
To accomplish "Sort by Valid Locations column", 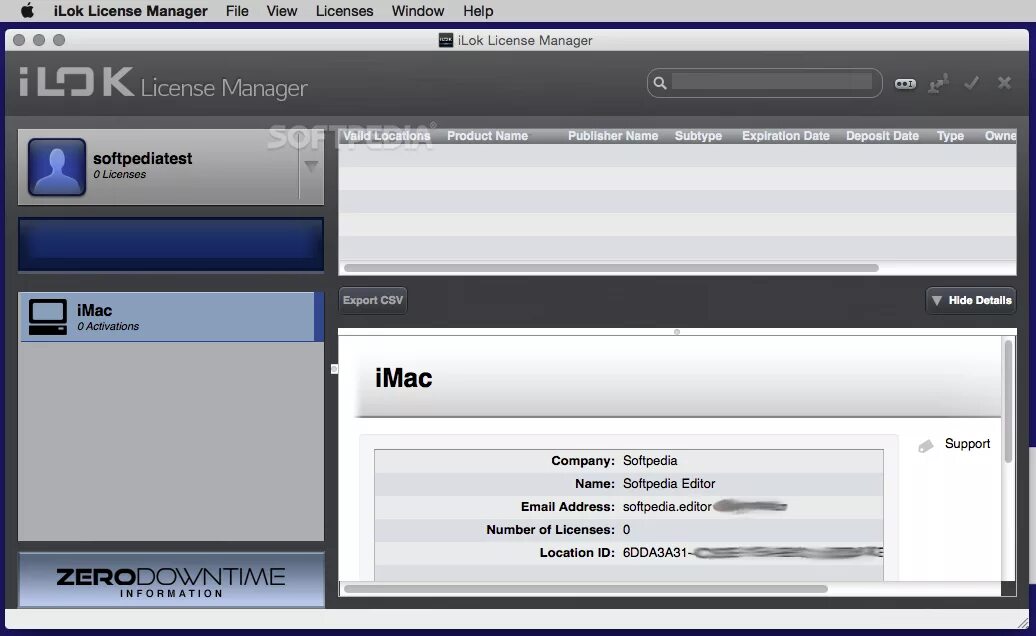I will coord(387,135).
